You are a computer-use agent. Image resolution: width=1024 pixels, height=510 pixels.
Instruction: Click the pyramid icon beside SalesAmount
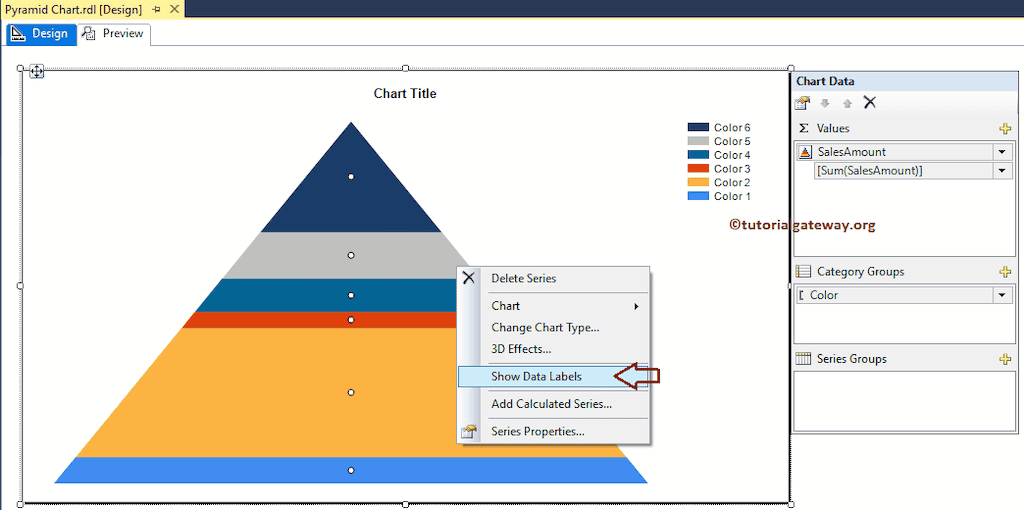pyautogui.click(x=806, y=151)
